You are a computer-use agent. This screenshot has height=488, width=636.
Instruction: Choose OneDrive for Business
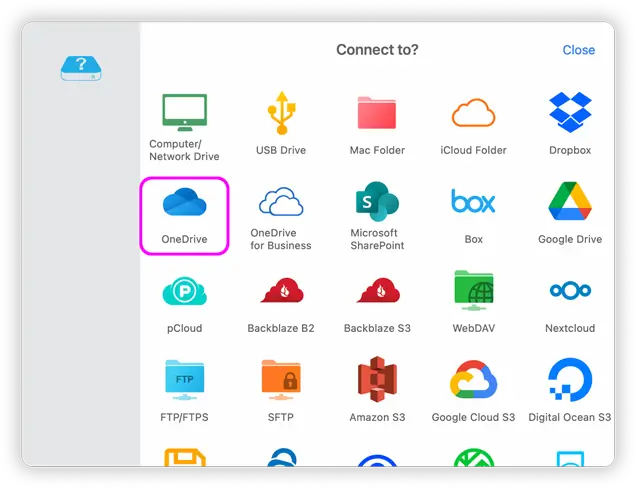[280, 203]
